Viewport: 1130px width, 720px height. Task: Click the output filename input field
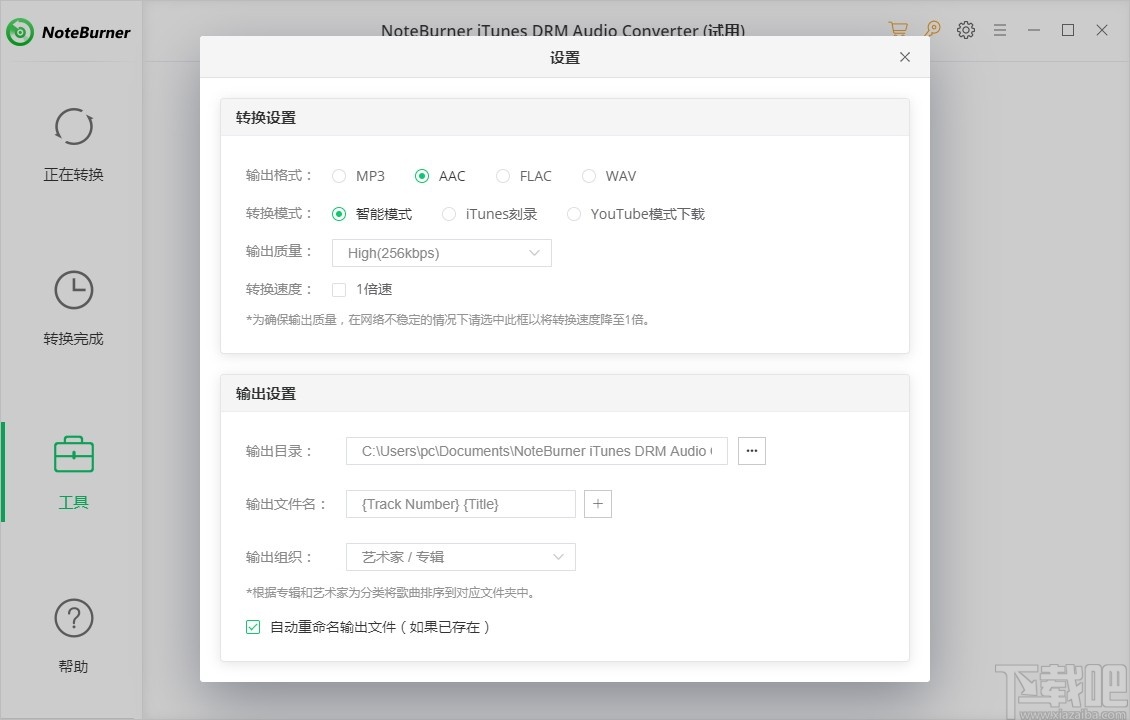[460, 504]
